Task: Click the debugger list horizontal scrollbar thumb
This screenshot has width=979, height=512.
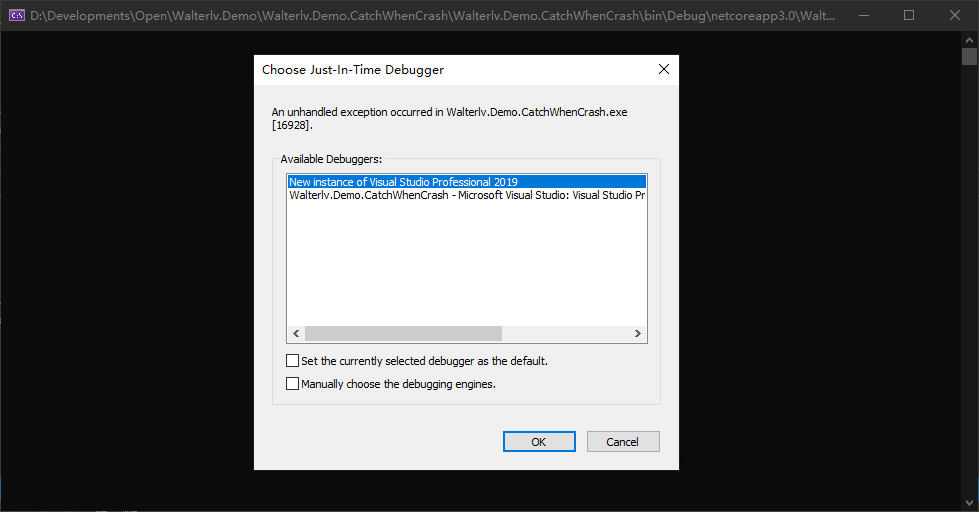Action: [403, 334]
